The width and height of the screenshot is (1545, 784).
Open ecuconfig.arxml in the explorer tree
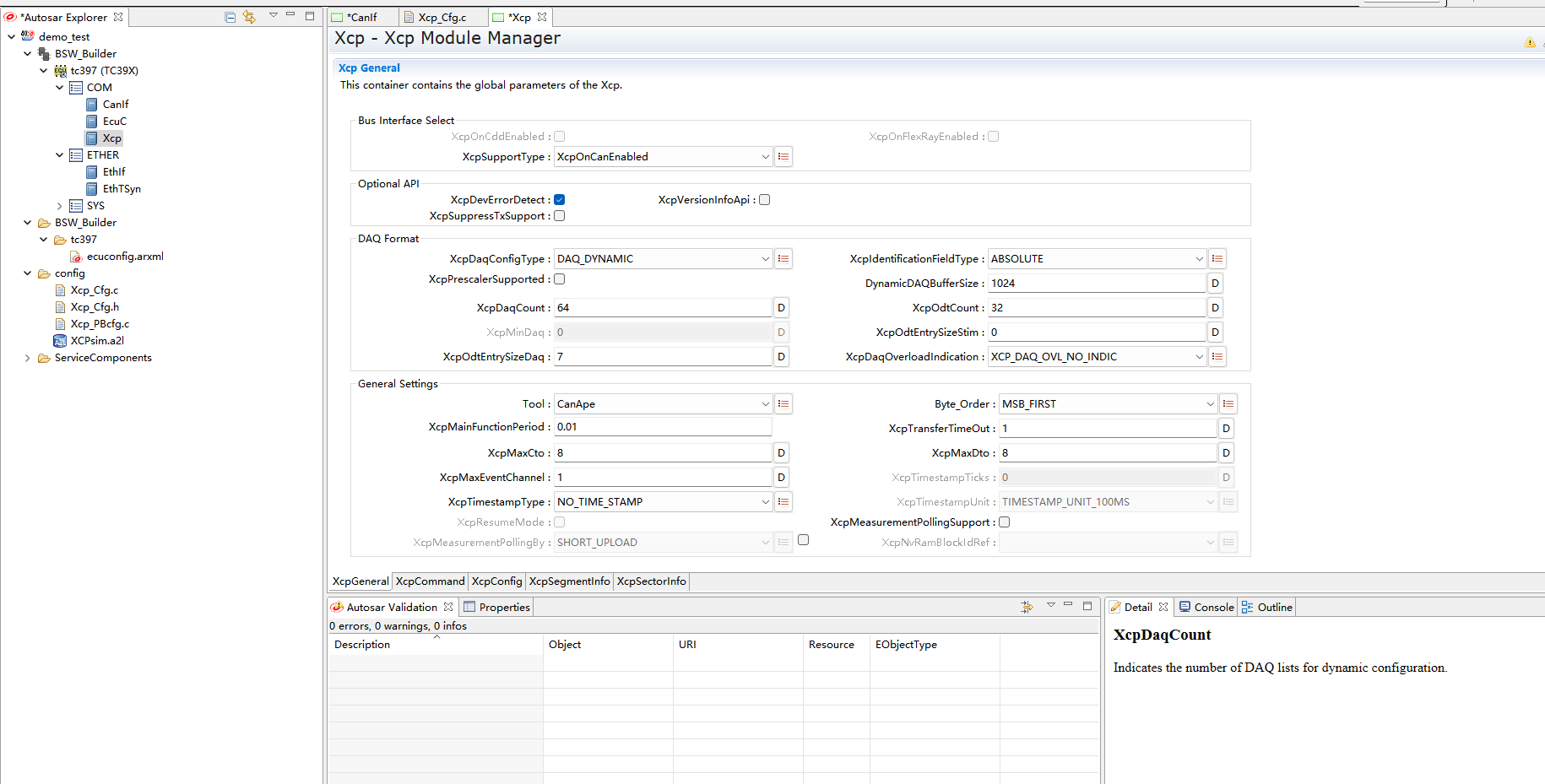click(x=124, y=257)
